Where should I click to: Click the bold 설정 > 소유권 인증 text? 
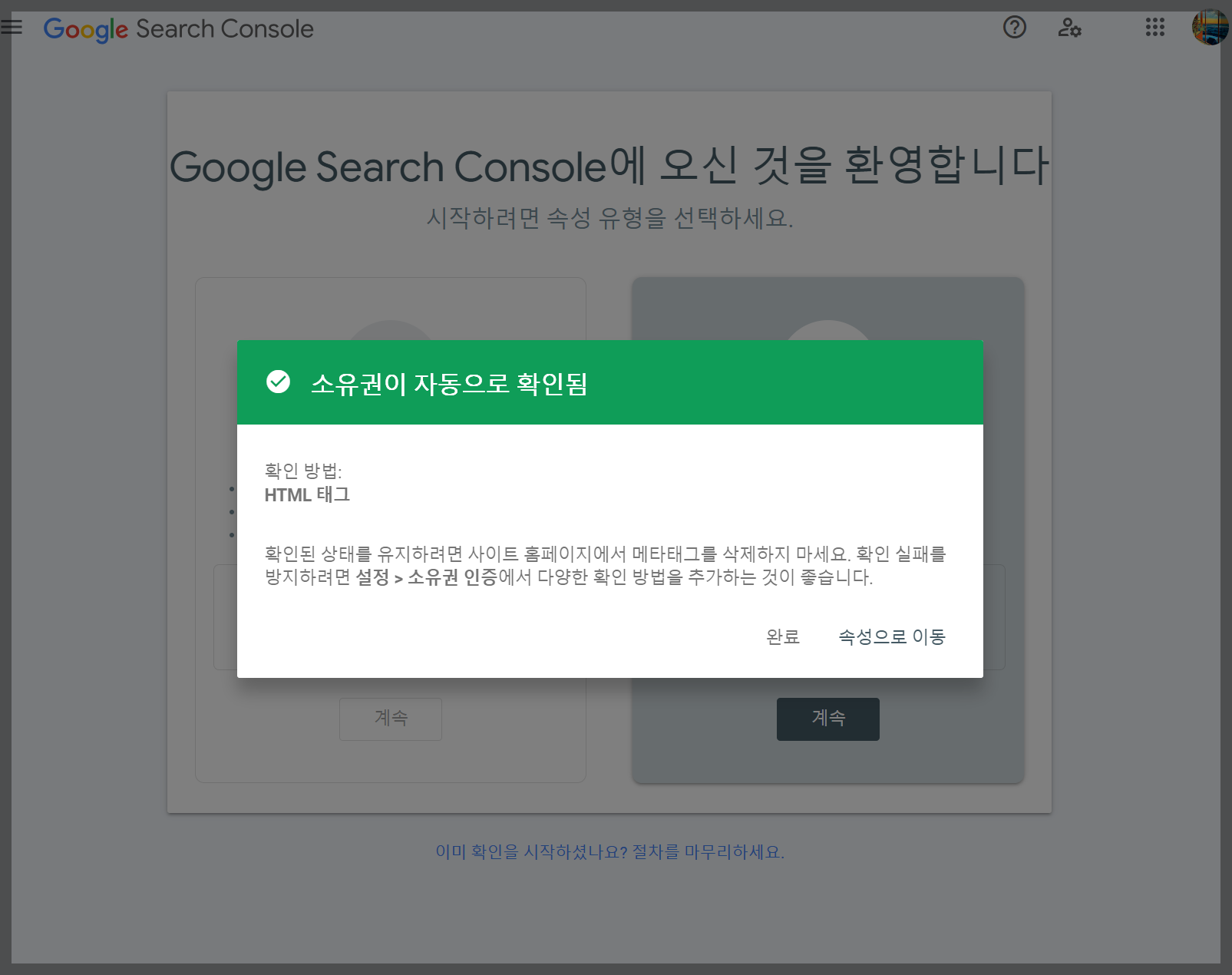[x=427, y=577]
